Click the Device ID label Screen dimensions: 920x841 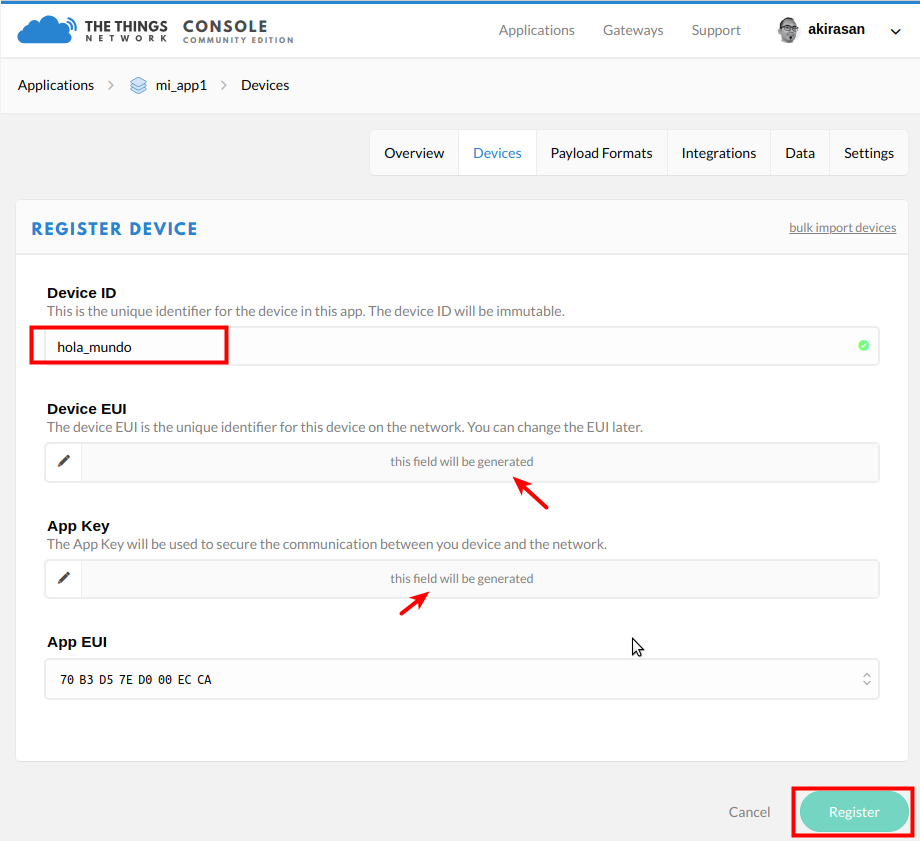(x=82, y=293)
